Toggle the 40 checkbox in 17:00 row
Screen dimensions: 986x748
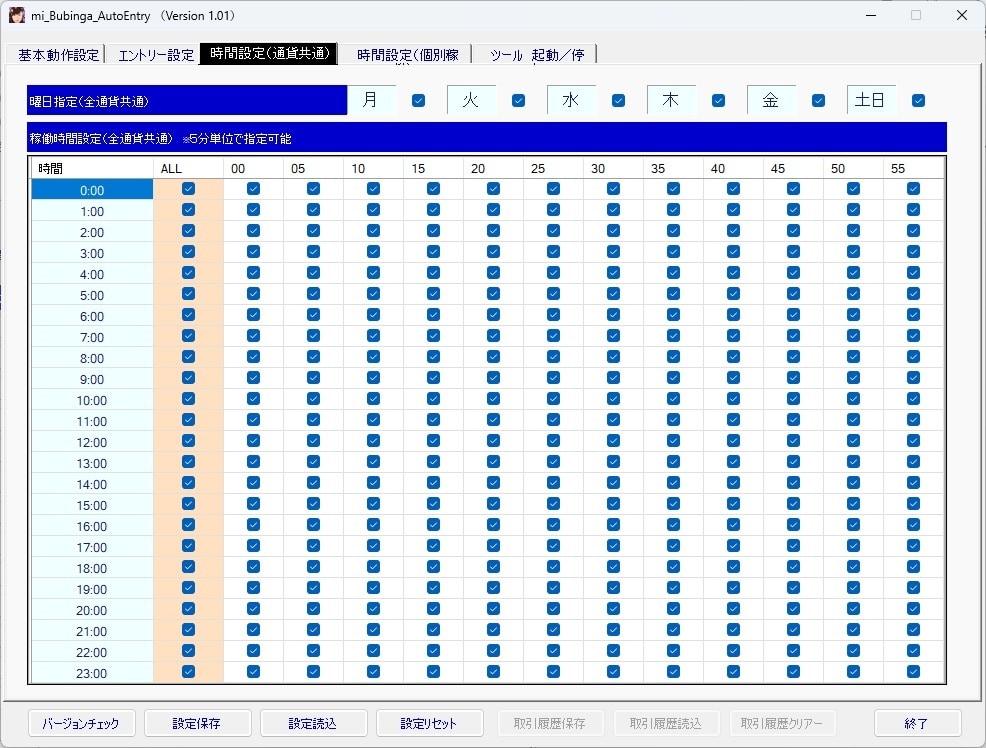coord(733,546)
